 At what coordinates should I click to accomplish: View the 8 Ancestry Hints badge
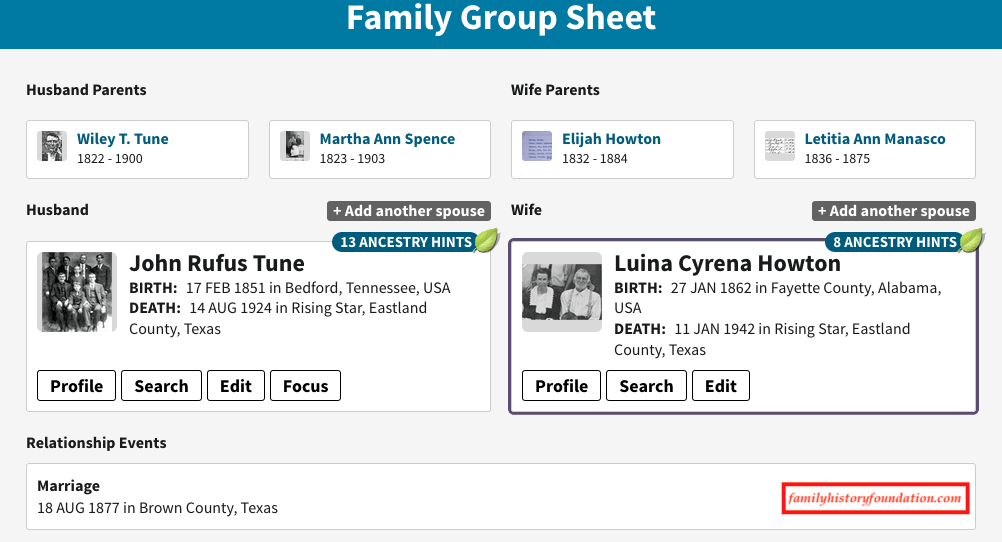[x=891, y=242]
